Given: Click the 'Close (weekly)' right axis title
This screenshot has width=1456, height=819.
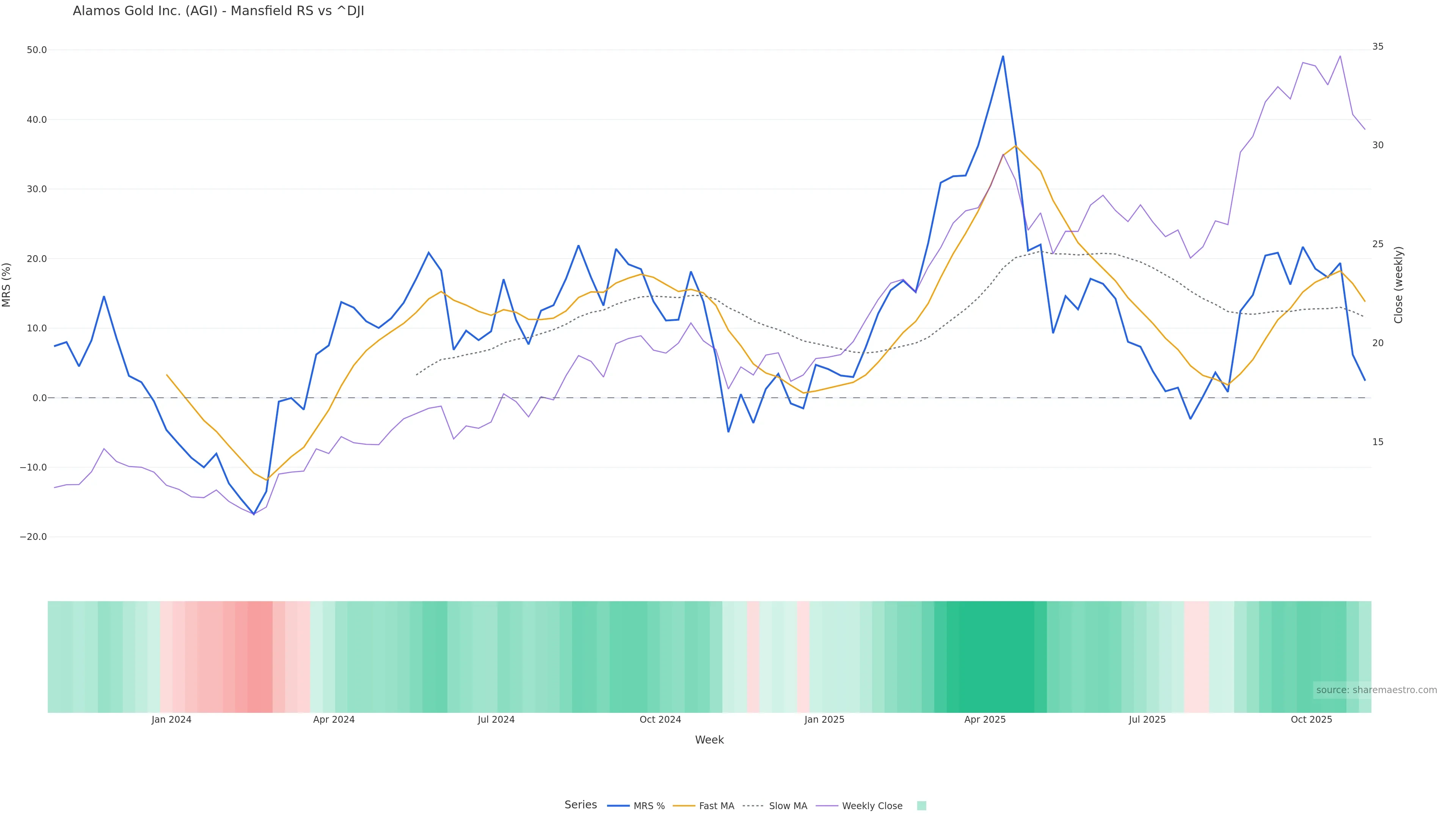Looking at the screenshot, I should coord(1398,285).
